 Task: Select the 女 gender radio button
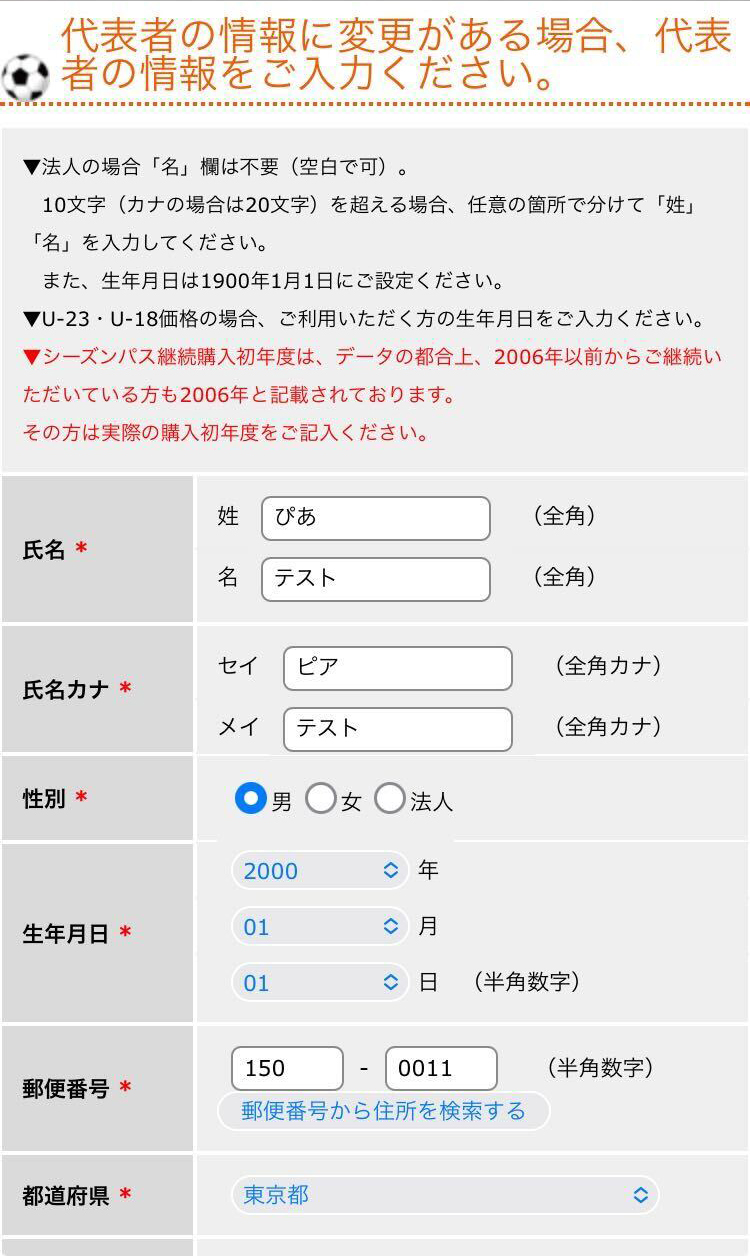[320, 798]
